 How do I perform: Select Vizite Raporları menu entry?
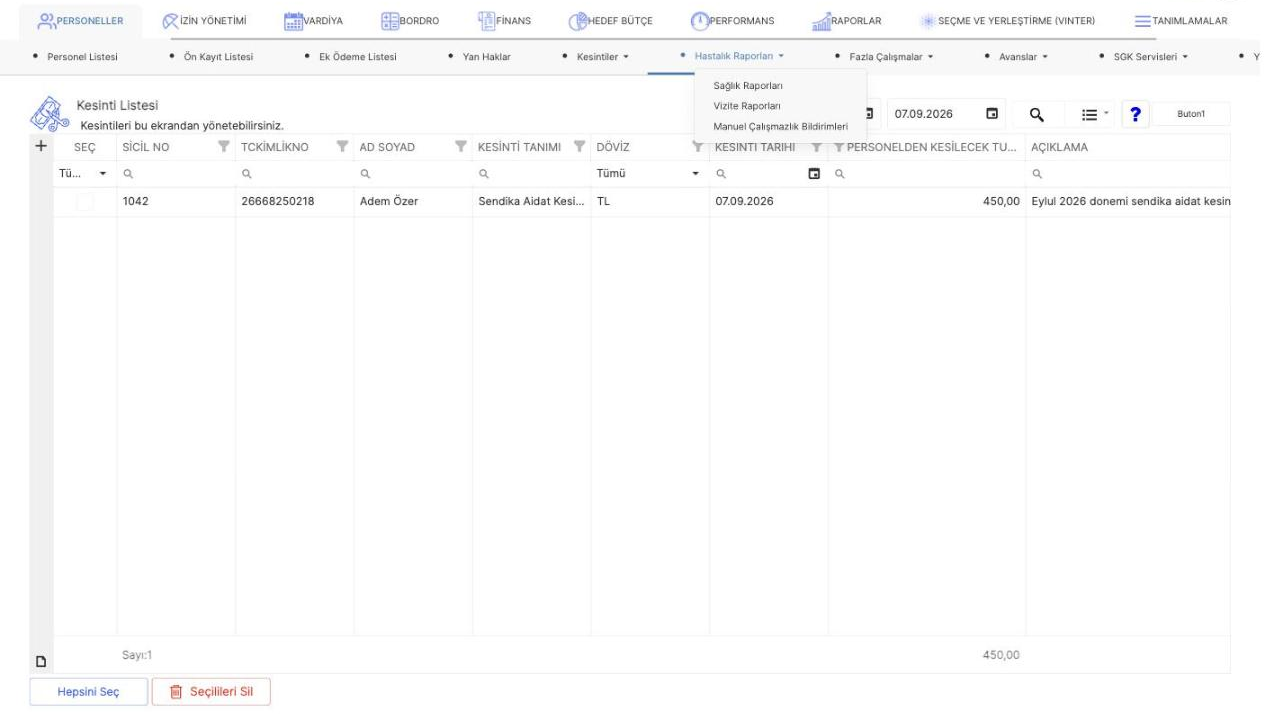[x=747, y=106]
